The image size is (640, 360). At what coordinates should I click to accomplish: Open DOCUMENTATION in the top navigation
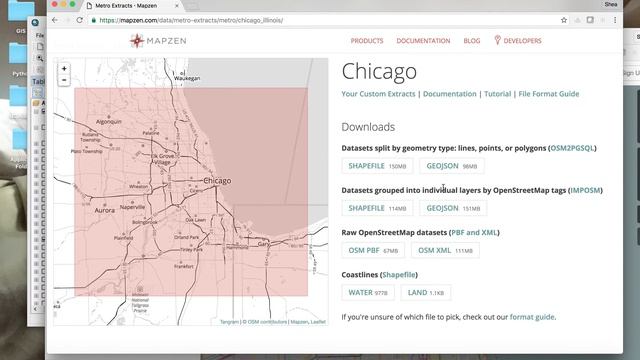coord(423,41)
